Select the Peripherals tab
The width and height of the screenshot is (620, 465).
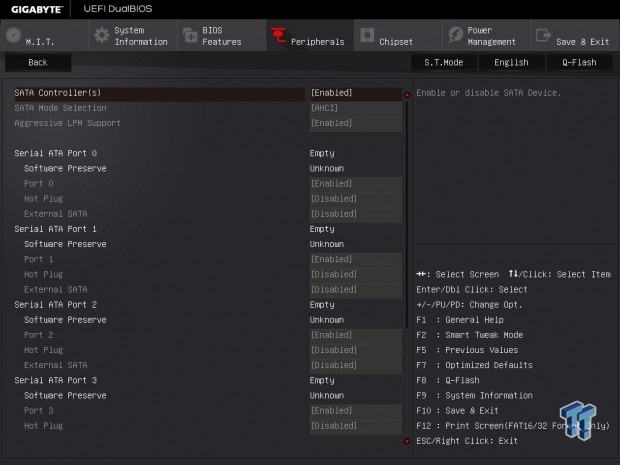click(x=310, y=36)
